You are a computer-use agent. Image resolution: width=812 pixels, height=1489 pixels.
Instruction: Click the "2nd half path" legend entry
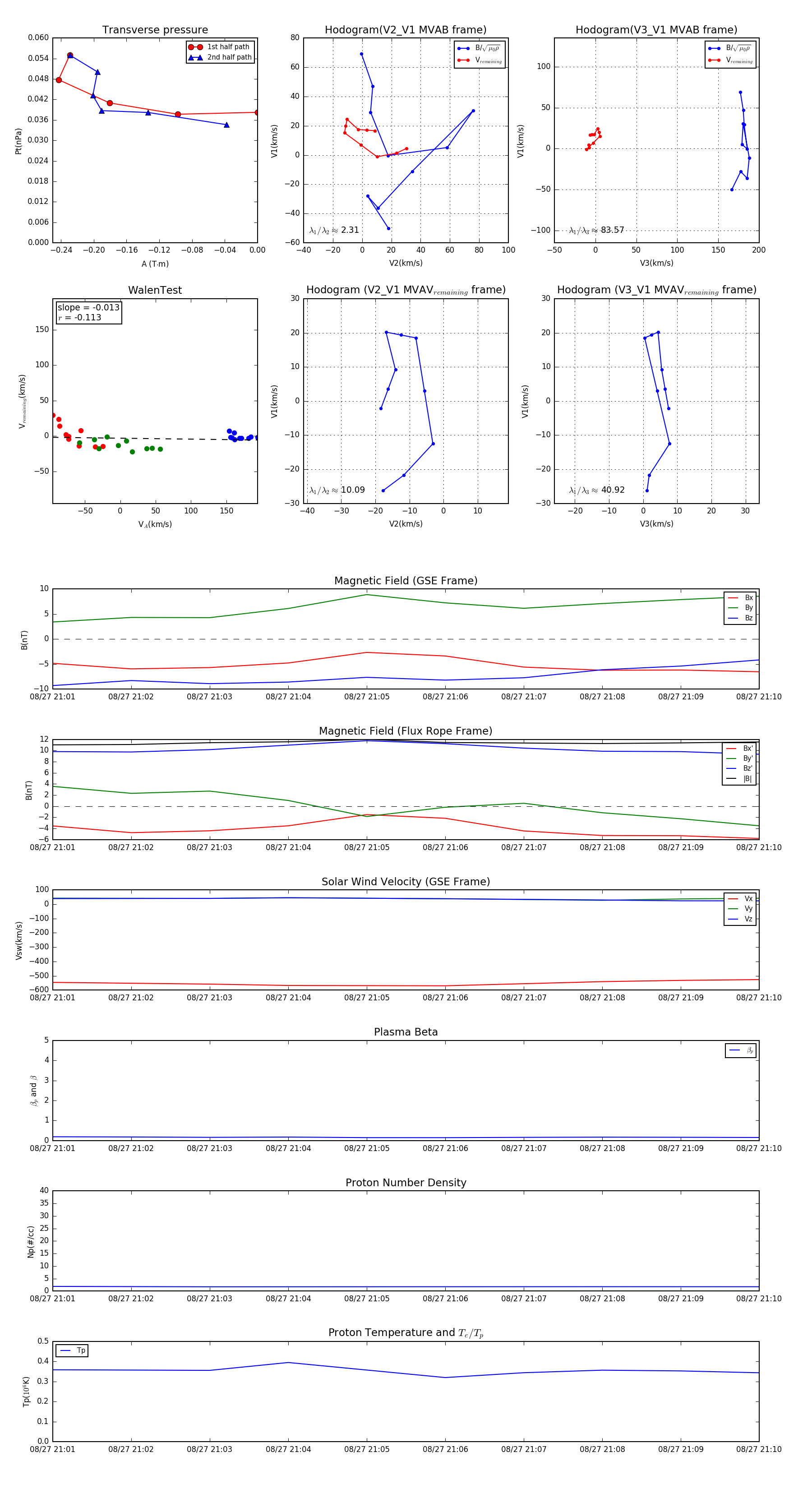click(220, 57)
